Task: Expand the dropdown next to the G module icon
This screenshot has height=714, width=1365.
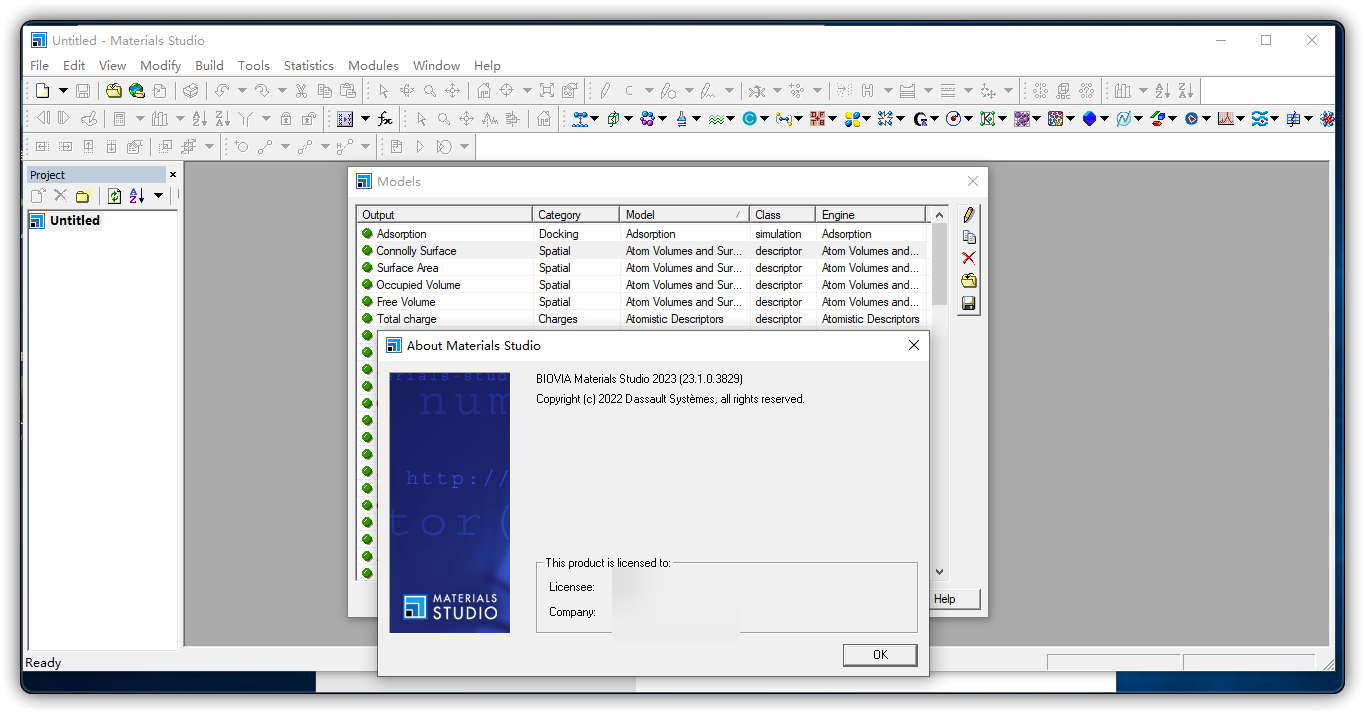Action: tap(934, 118)
